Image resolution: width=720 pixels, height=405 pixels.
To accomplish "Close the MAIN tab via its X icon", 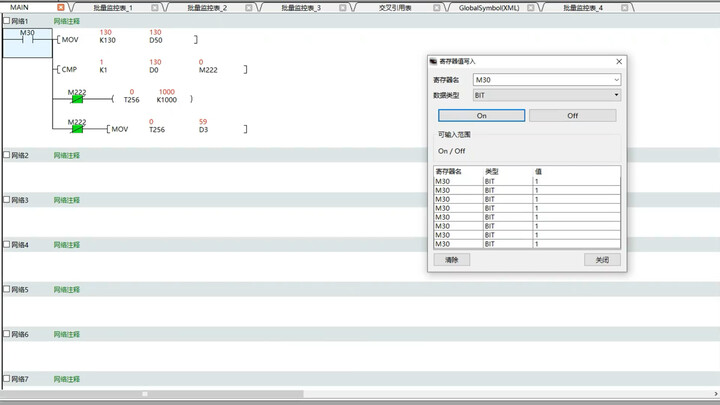I will click(x=61, y=7).
